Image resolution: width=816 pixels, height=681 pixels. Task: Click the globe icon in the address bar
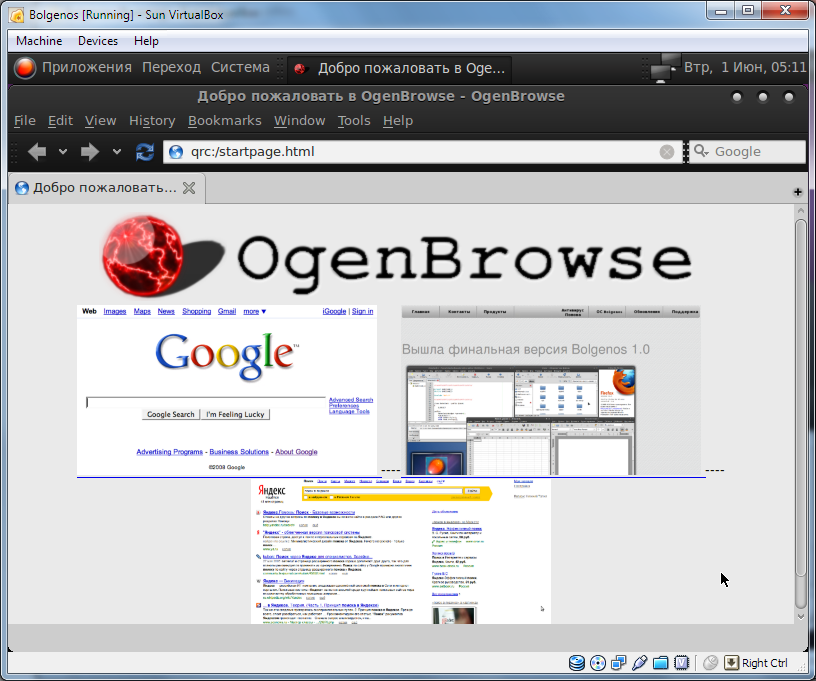(176, 152)
